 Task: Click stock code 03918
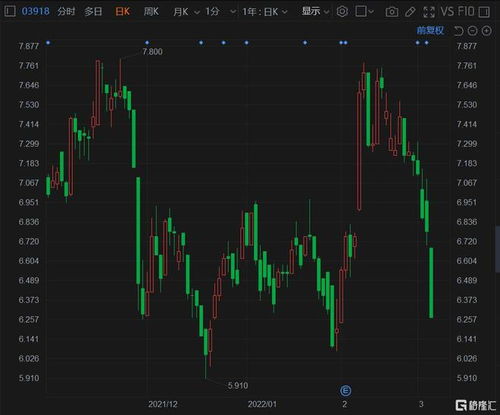coord(36,11)
